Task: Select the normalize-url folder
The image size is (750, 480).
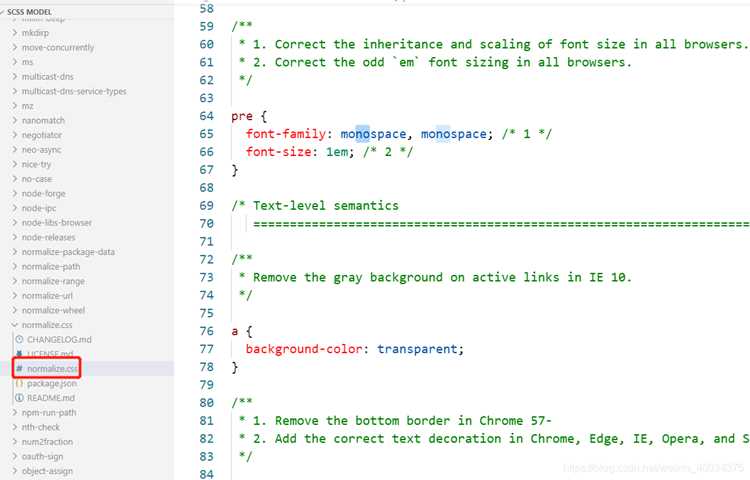Action: click(47, 295)
